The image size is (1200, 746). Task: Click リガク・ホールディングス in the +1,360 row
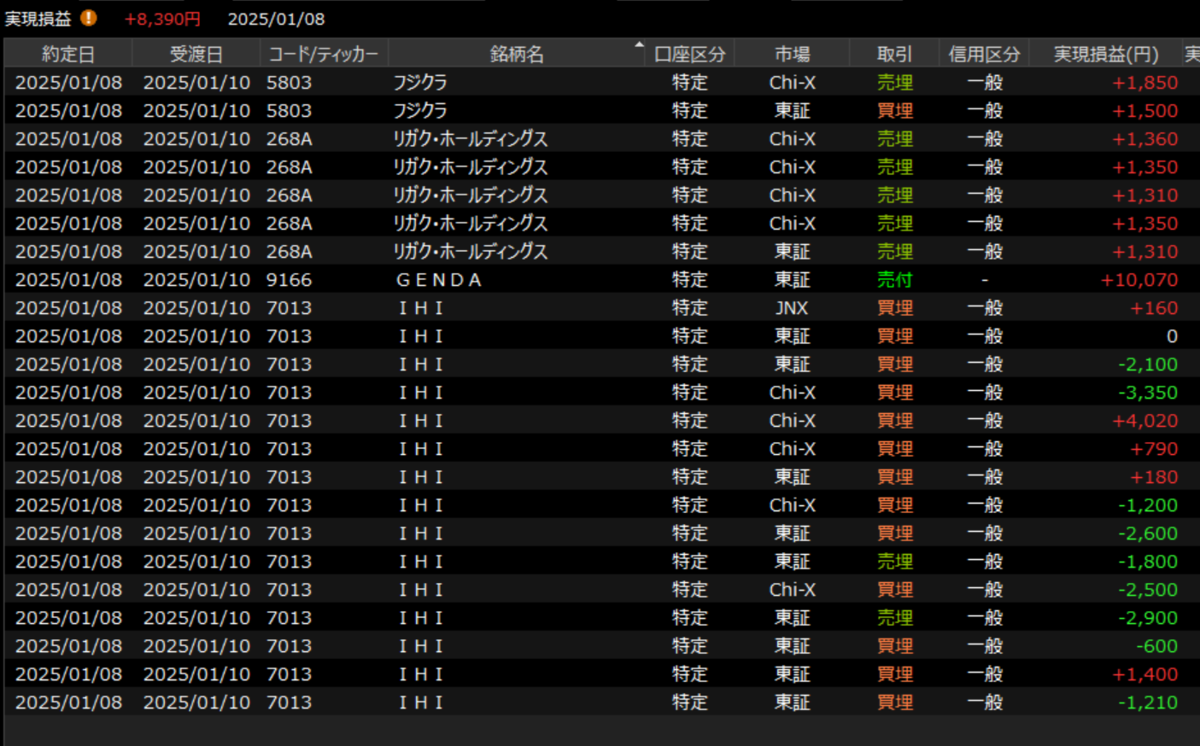pos(471,138)
